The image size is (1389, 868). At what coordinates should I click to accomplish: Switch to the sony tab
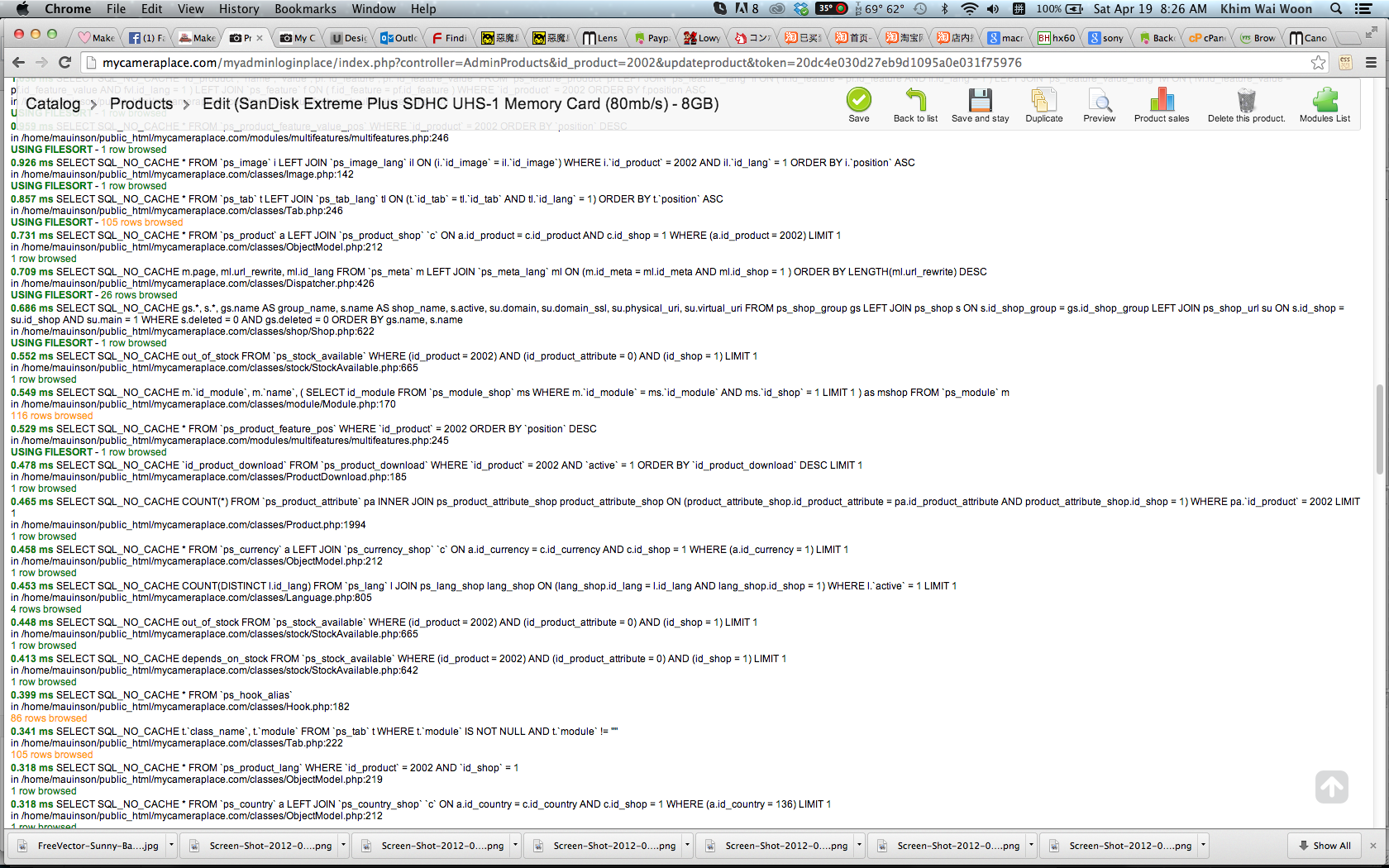pyautogui.click(x=1106, y=38)
